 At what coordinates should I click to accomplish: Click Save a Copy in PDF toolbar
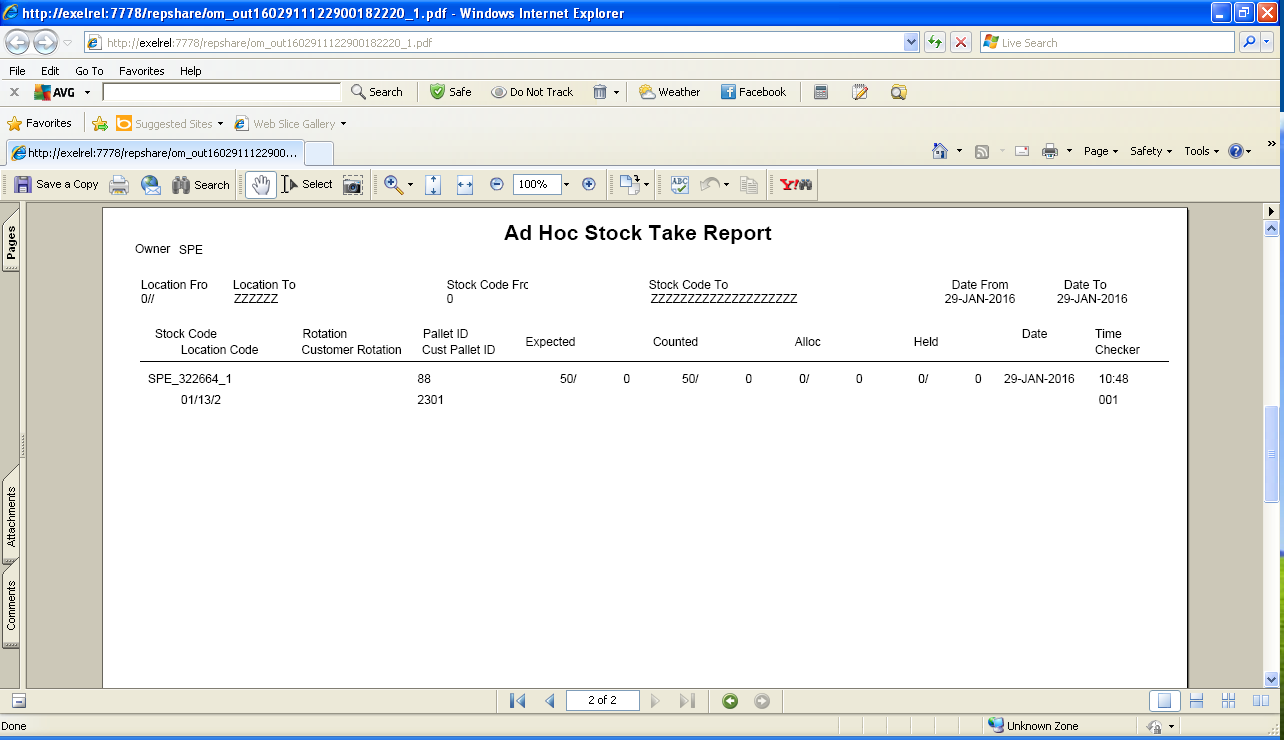point(56,185)
